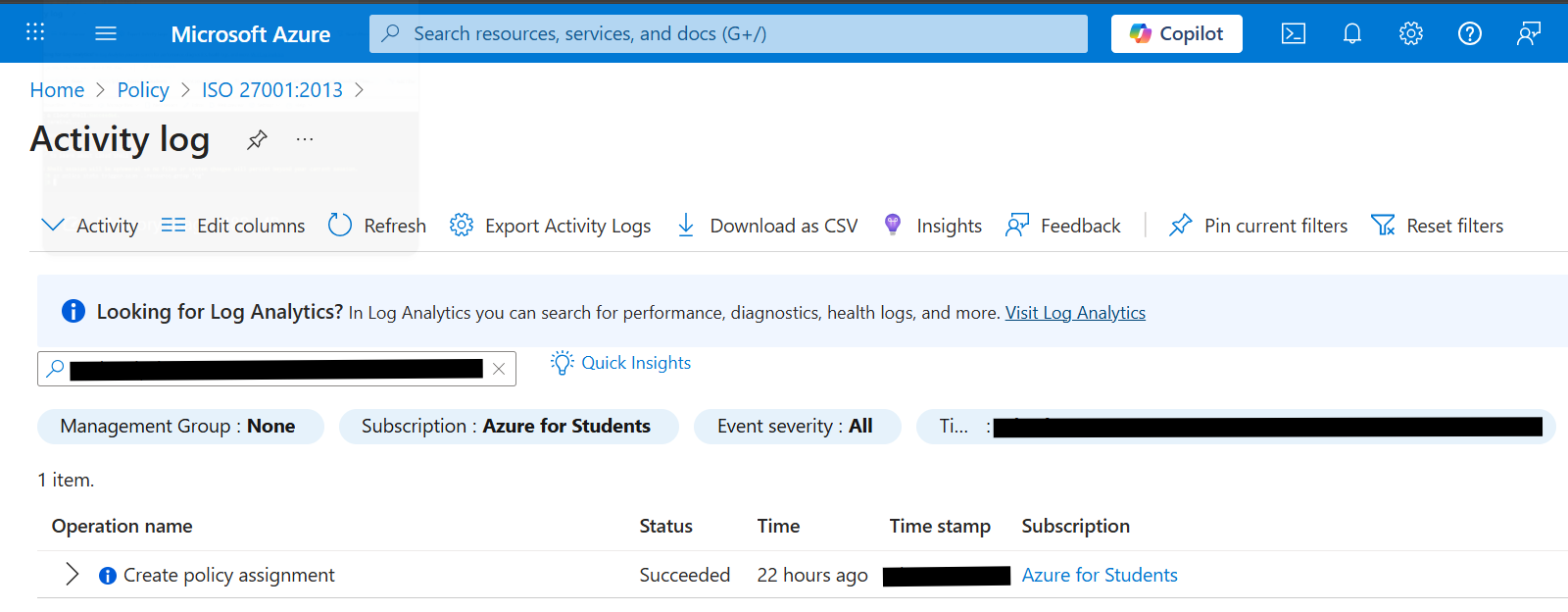
Task: Open portal settings gear icon
Action: click(x=1411, y=33)
